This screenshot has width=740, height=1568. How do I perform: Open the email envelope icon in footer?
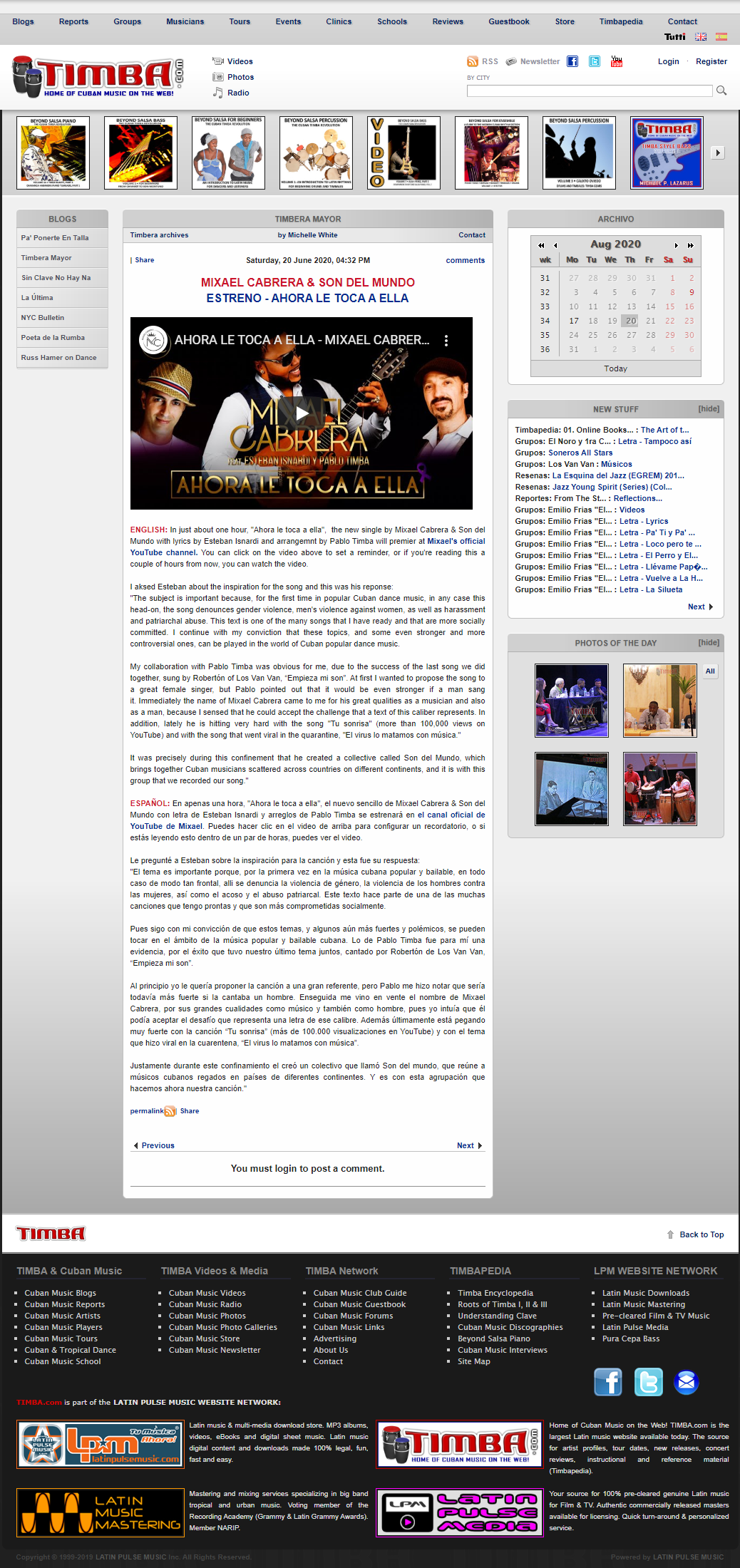[687, 1382]
